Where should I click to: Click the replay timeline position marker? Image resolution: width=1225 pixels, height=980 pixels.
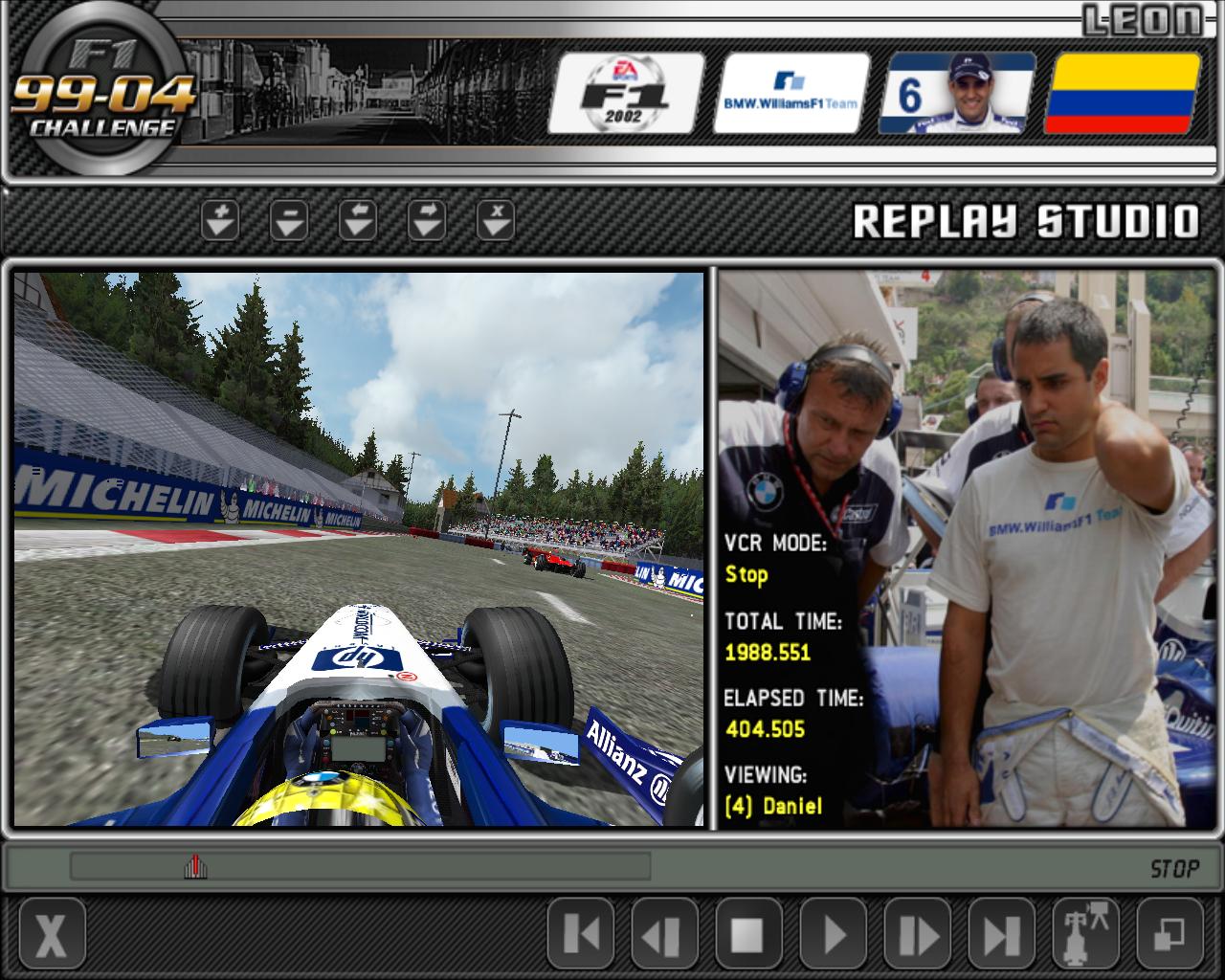(195, 867)
